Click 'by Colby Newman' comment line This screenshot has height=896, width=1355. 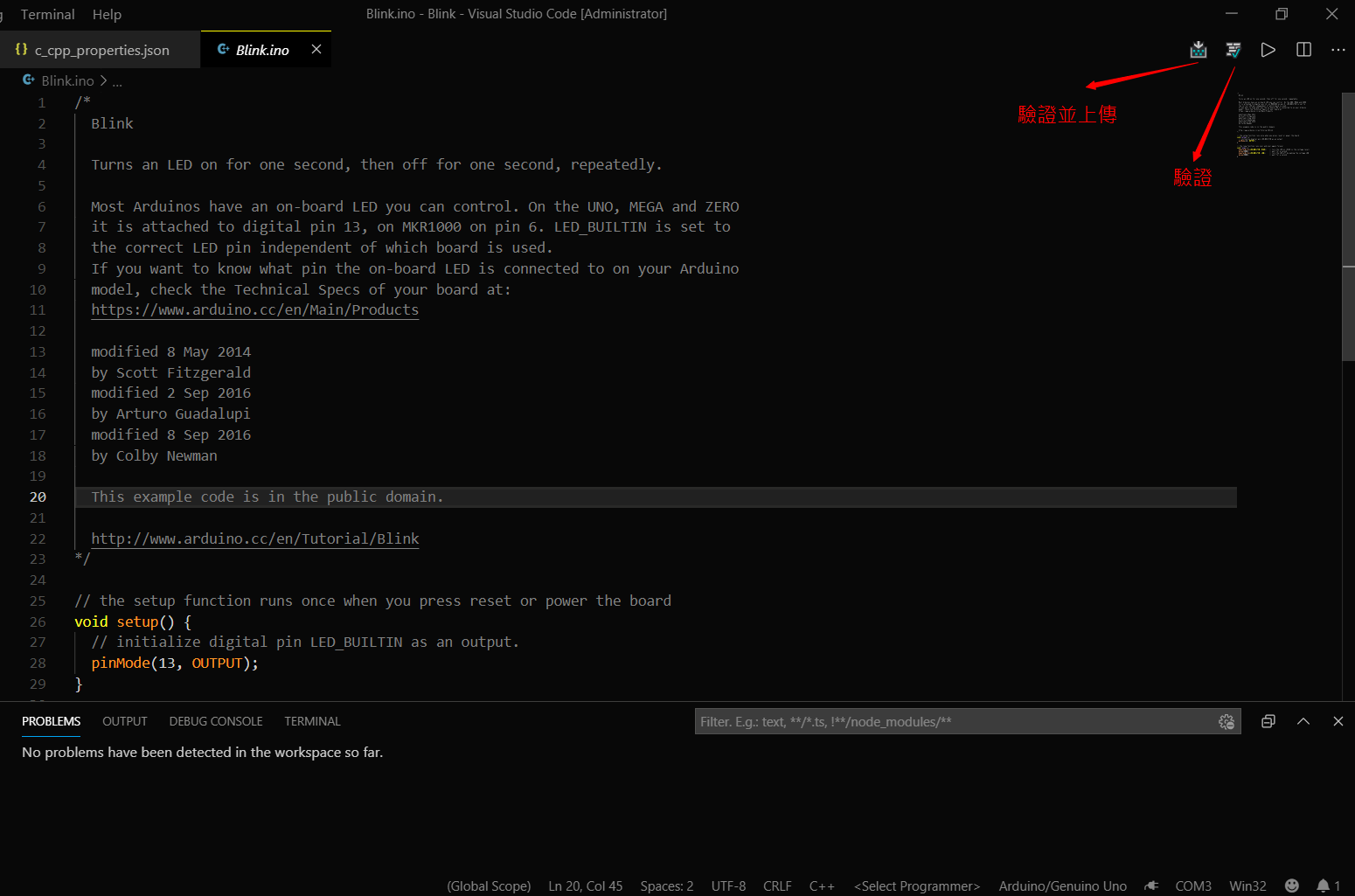[154, 455]
